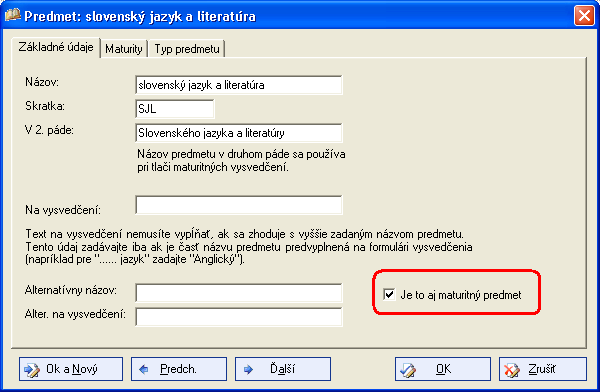Uncheck Je to aj maturitný predmet
Screen dimensions: 600x392
389,294
